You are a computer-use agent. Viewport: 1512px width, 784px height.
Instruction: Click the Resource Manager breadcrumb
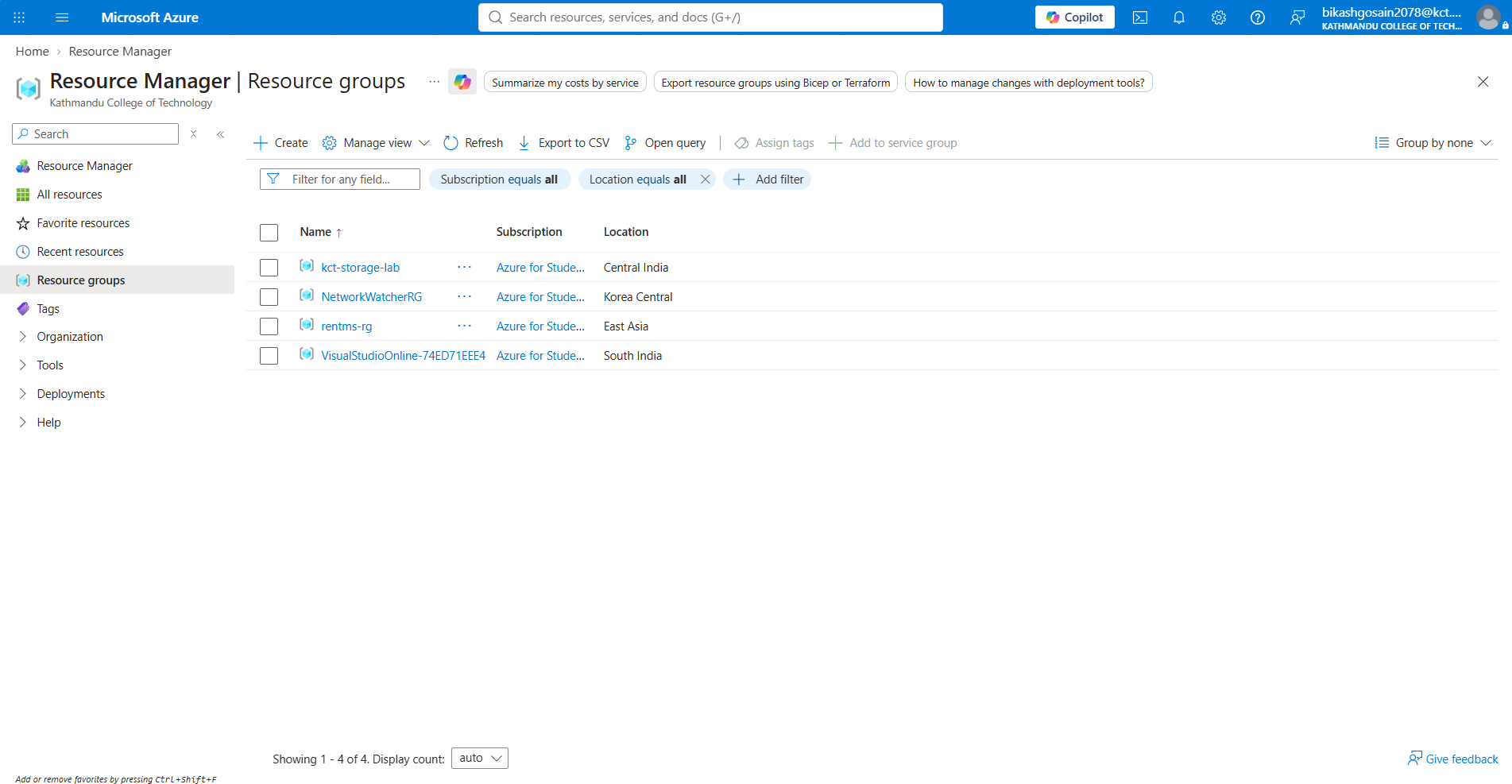pyautogui.click(x=120, y=52)
